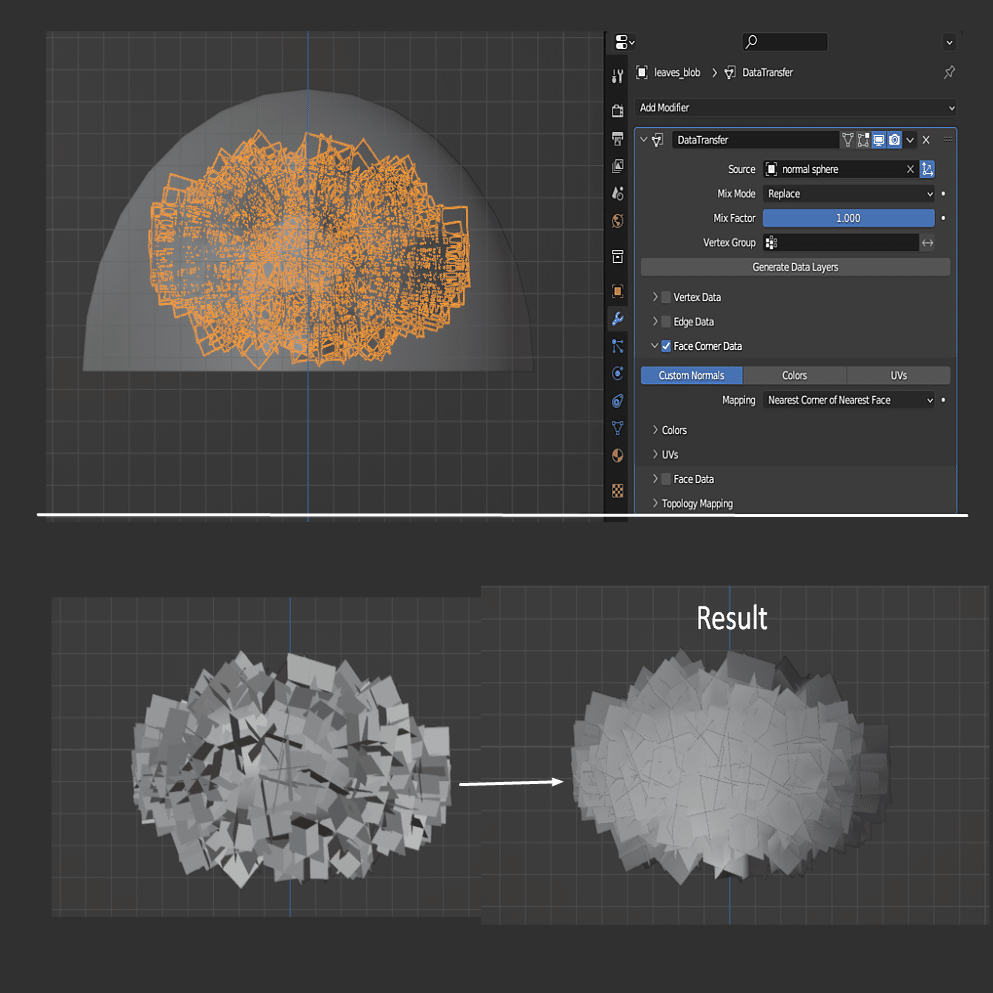The width and height of the screenshot is (993, 993).
Task: Grab the modifier panel drag handle
Action: [x=947, y=139]
